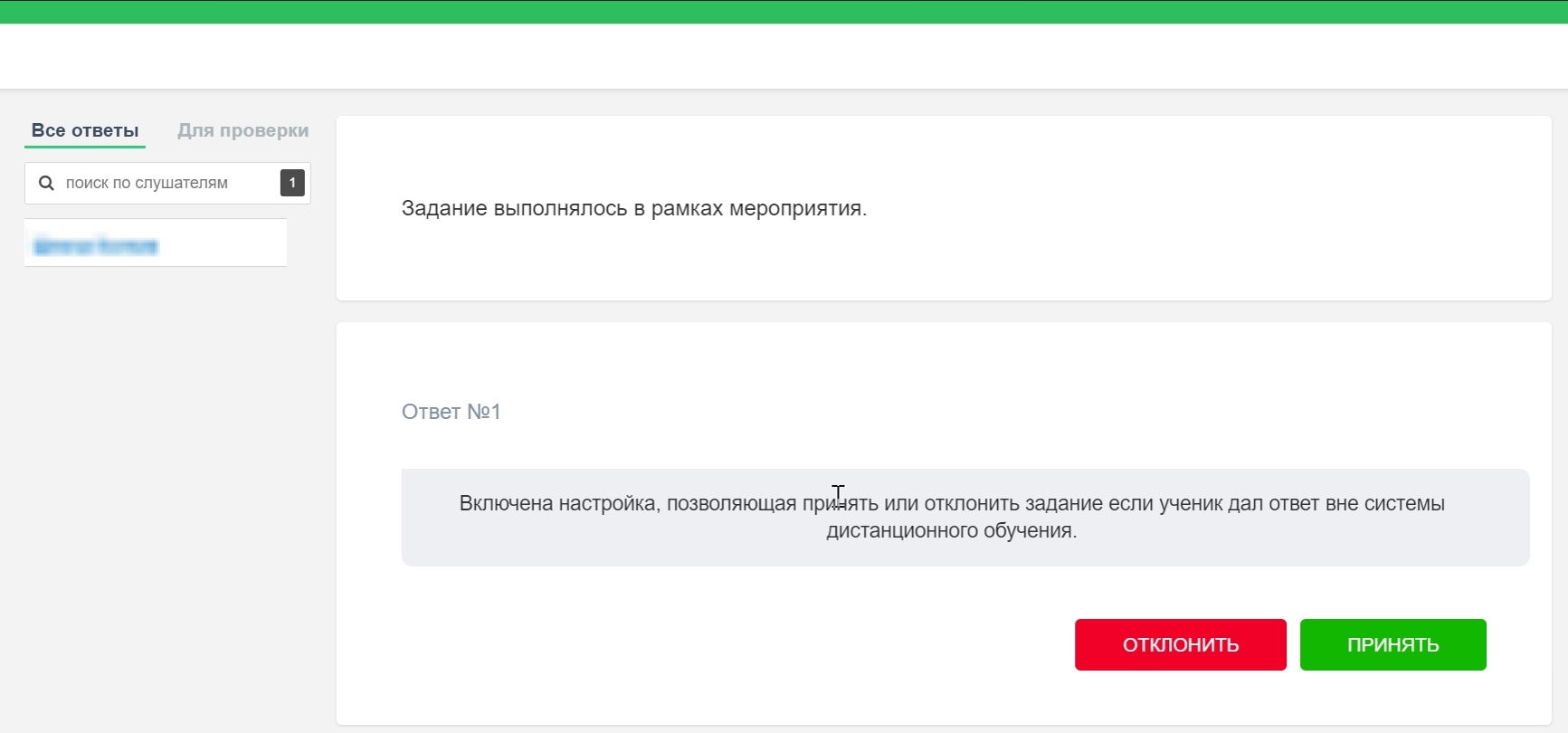
Task: Click the magnifier icon in listener search
Action: pos(46,183)
